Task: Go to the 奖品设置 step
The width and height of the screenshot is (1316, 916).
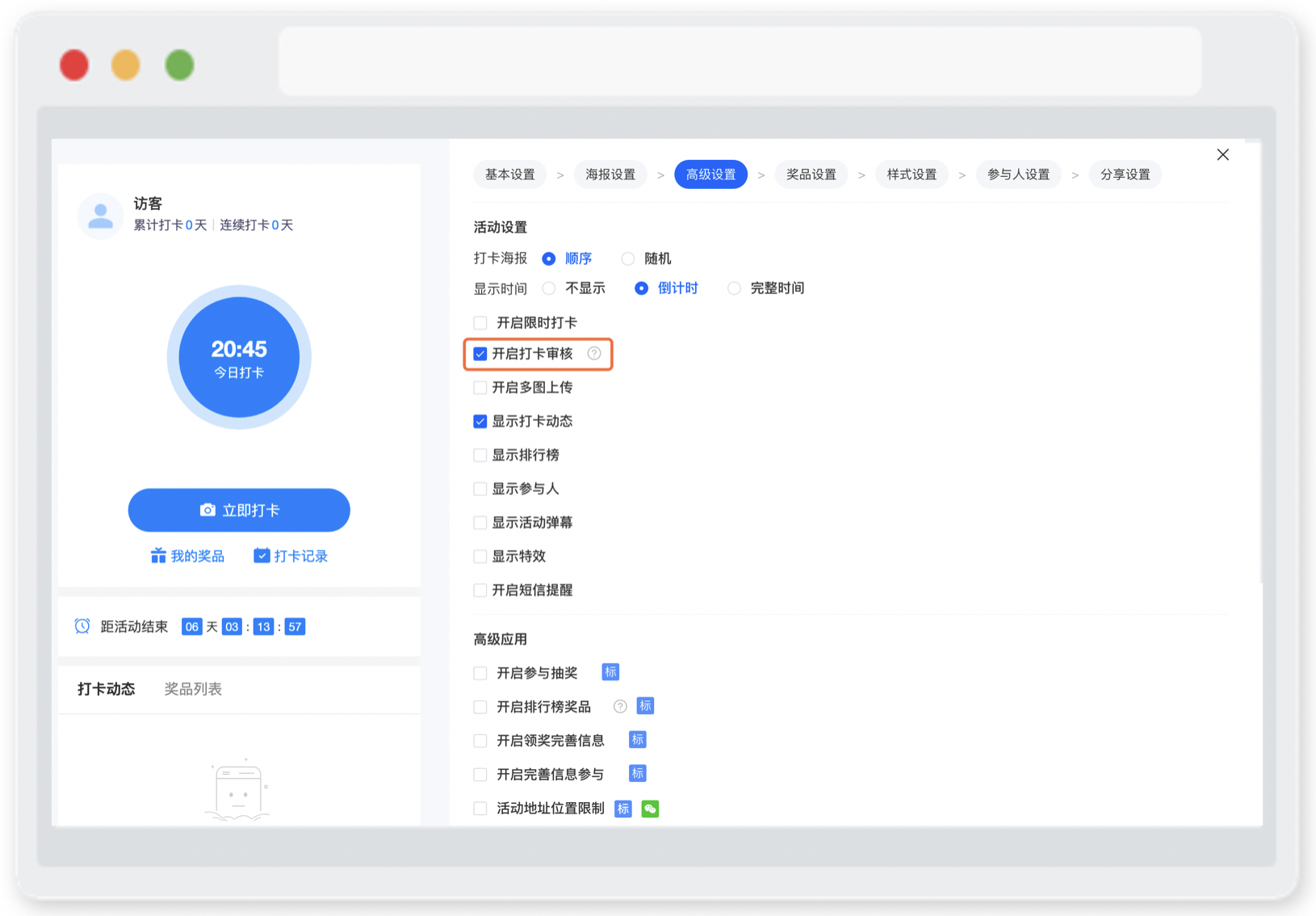Action: [x=811, y=174]
